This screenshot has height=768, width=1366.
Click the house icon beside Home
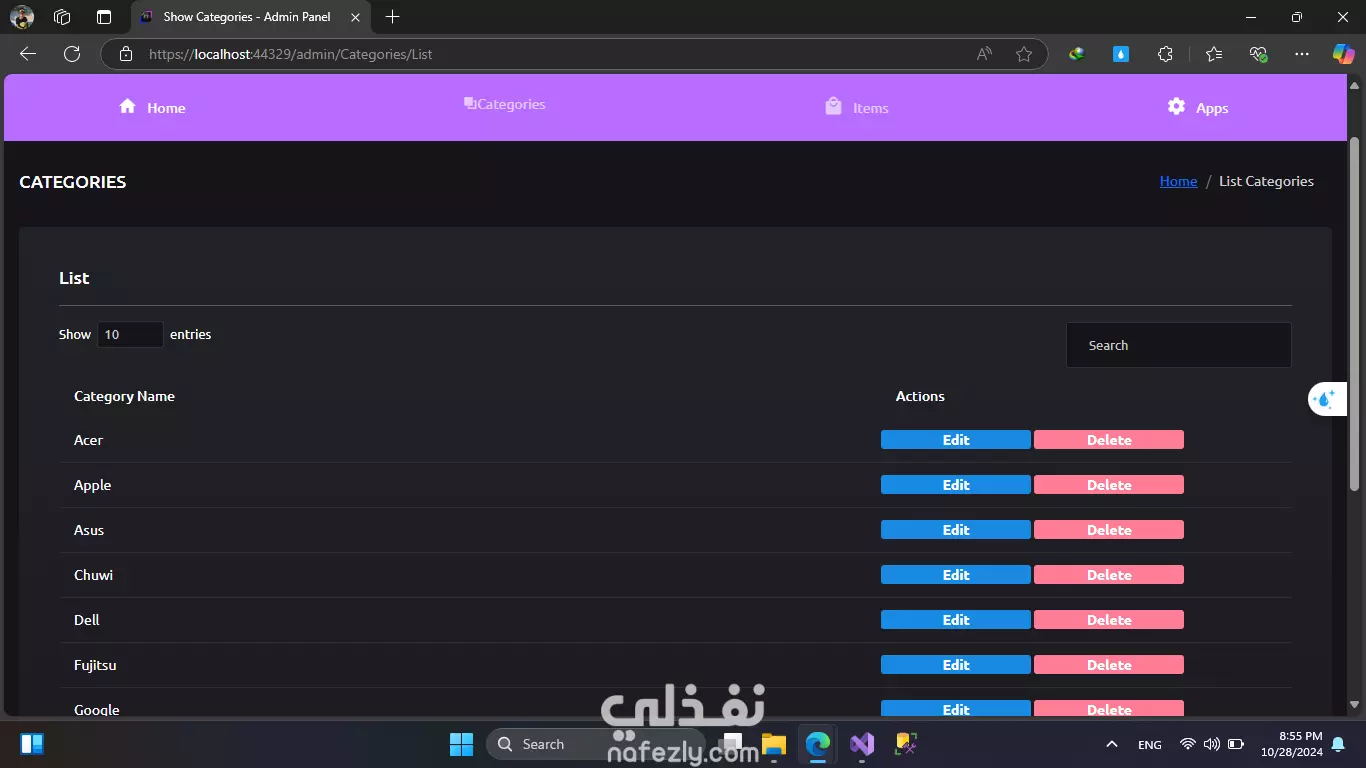pyautogui.click(x=127, y=106)
